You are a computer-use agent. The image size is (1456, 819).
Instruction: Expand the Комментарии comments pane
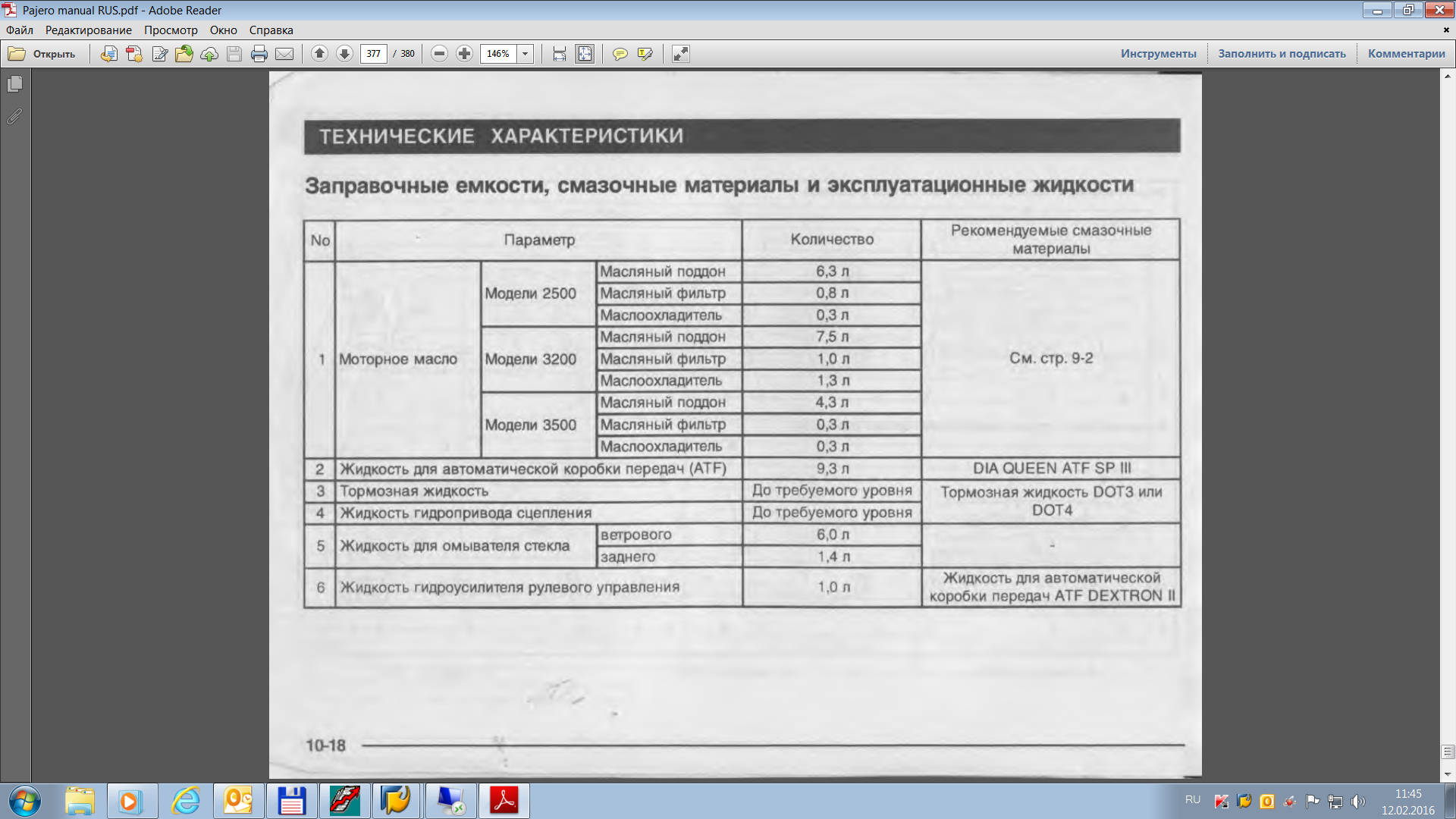pos(1406,54)
